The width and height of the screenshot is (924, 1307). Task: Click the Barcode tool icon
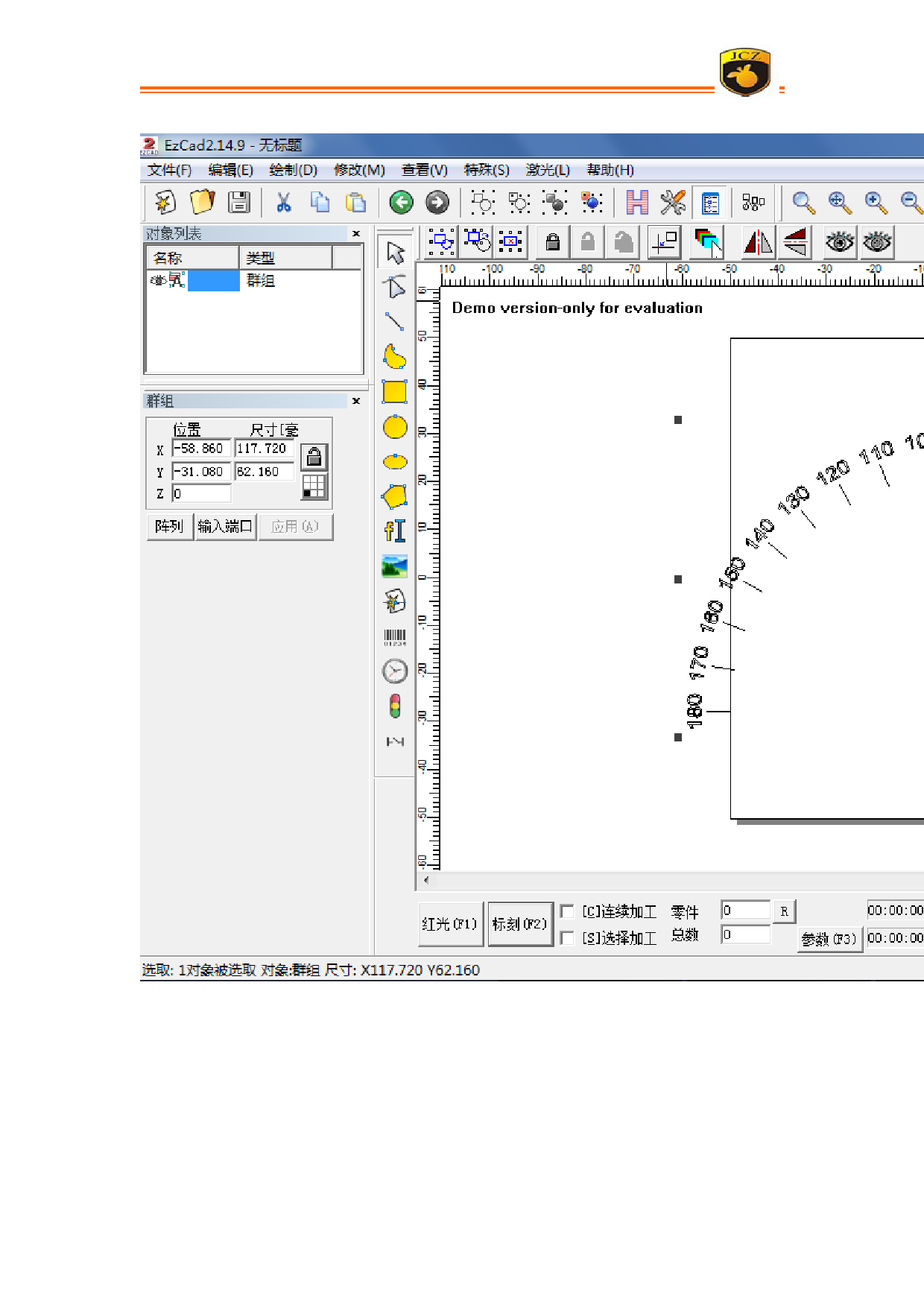pyautogui.click(x=394, y=637)
